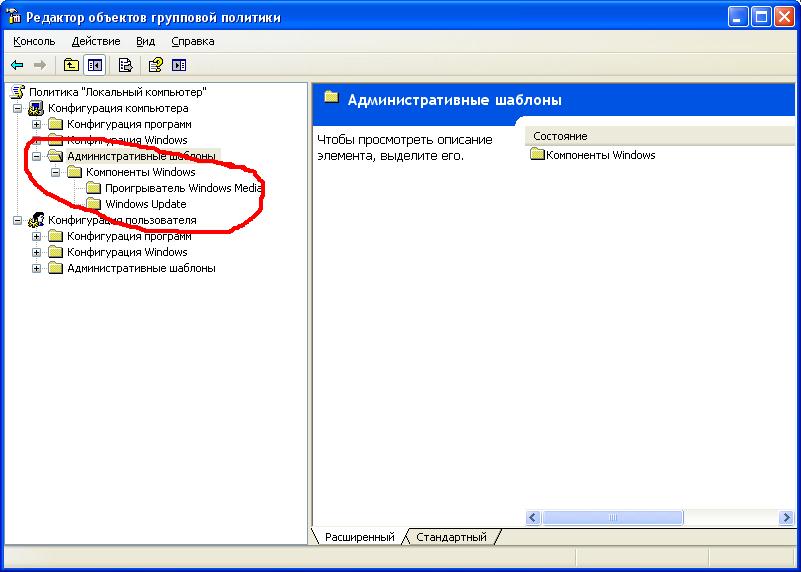
Task: Open Help via the question mark icon
Action: pos(155,65)
